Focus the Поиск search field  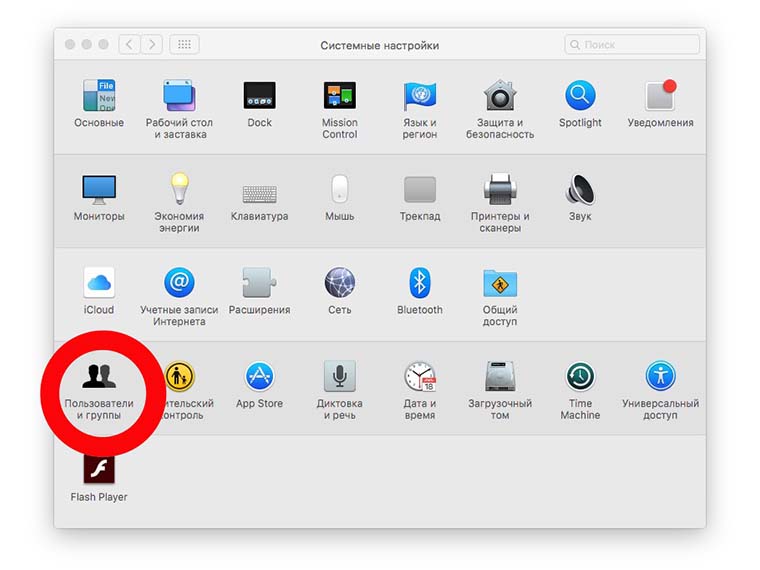tap(632, 45)
